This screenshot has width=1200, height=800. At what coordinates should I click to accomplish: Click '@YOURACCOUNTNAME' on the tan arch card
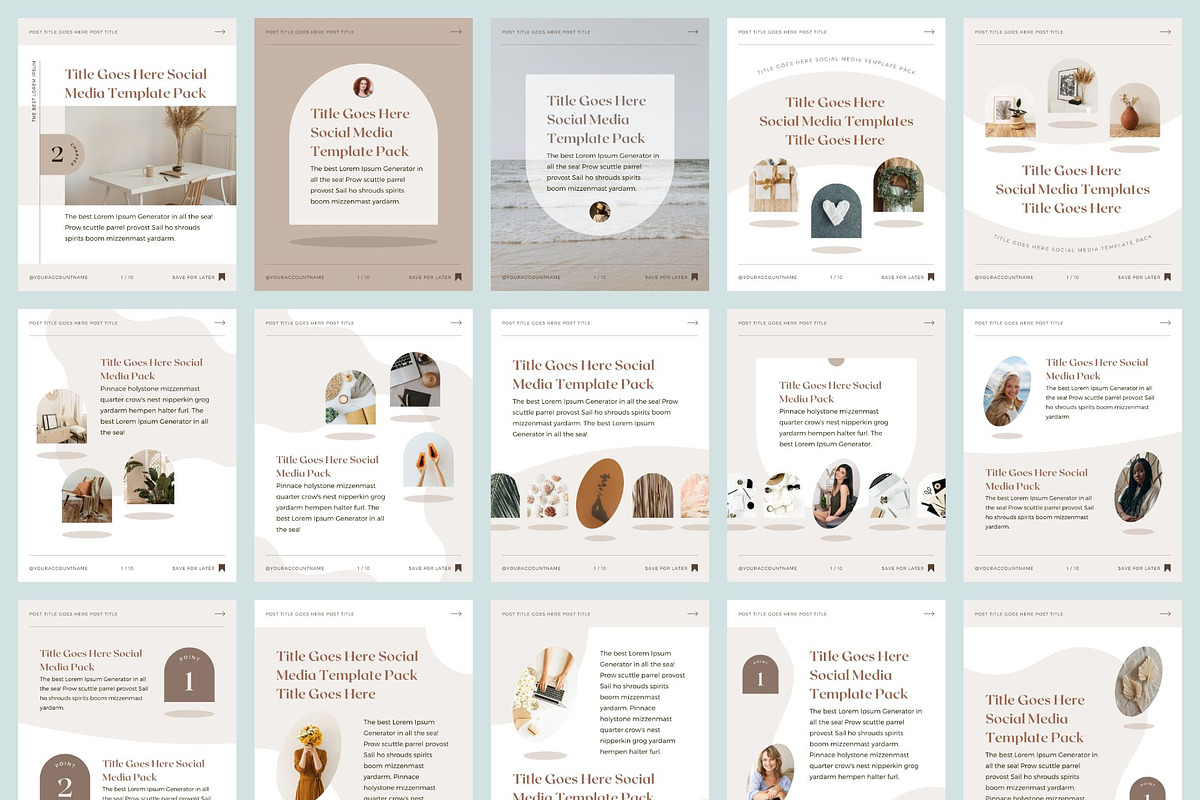click(295, 277)
